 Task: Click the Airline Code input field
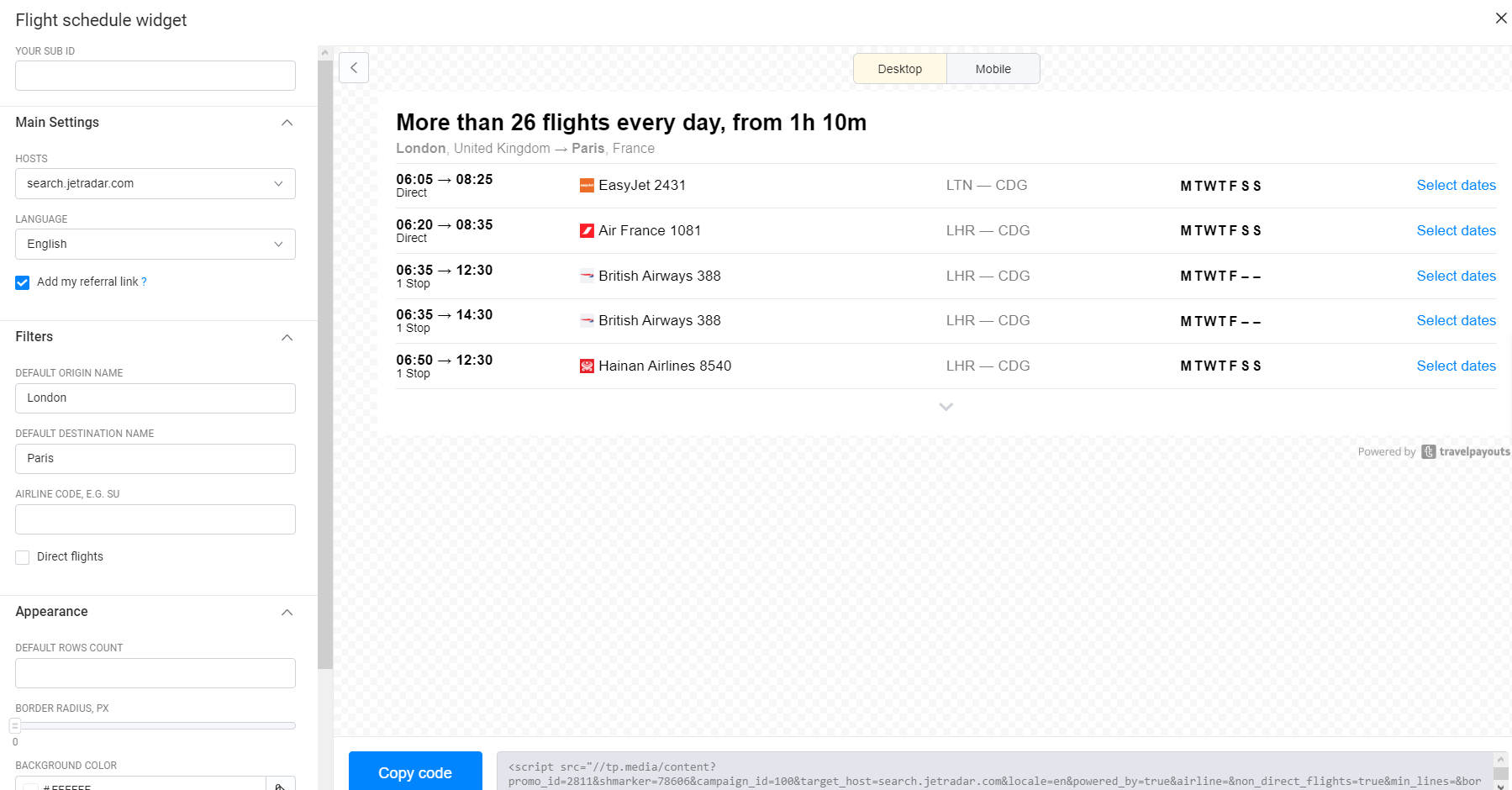click(x=155, y=519)
